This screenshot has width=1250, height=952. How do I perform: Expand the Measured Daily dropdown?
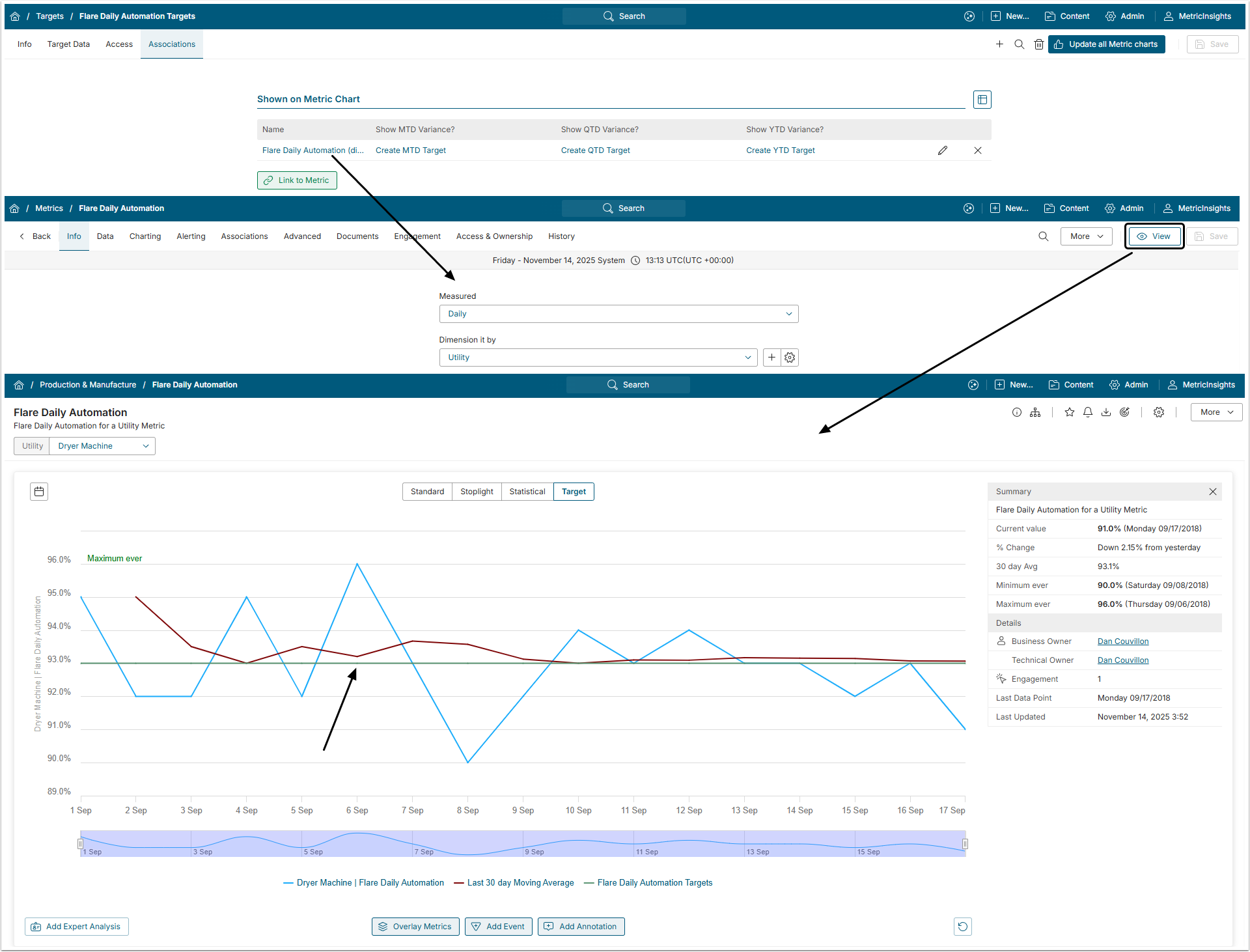point(618,314)
